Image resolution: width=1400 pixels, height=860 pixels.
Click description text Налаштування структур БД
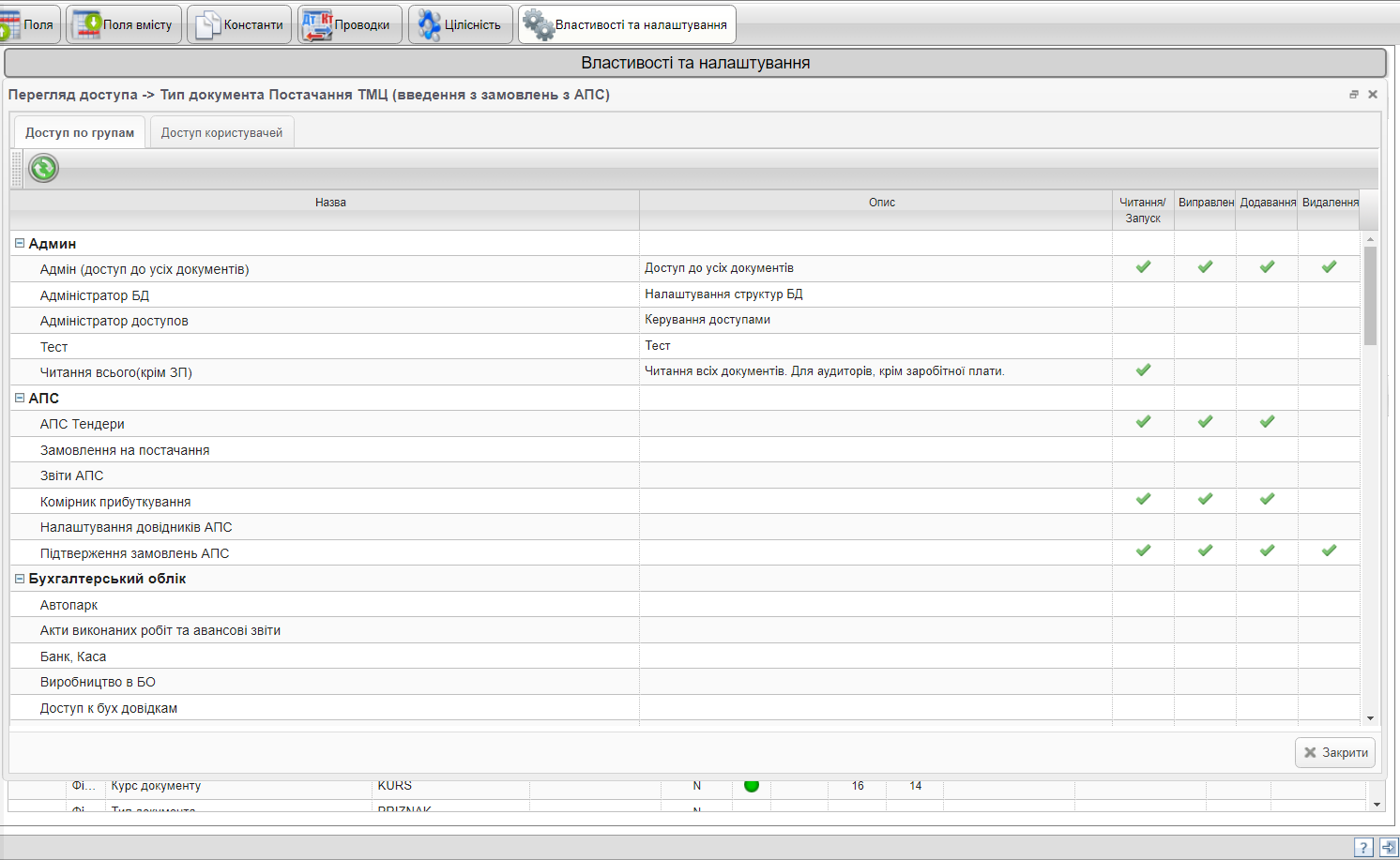pos(723,294)
